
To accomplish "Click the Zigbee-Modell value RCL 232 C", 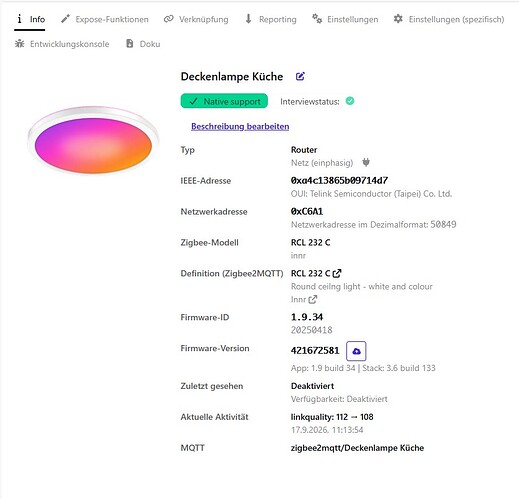I will [x=310, y=242].
